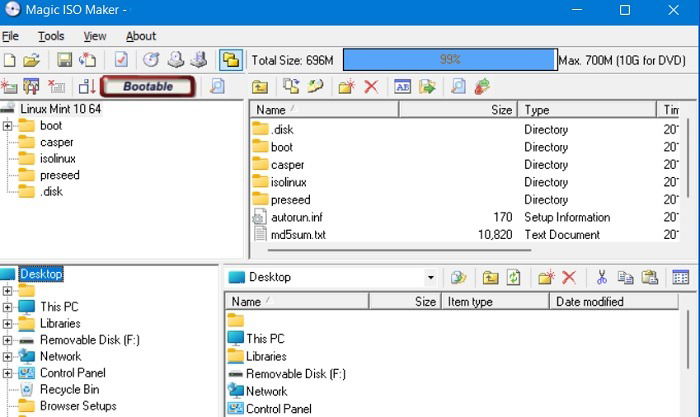Click the image conversion icon beside Save
The width and height of the screenshot is (700, 417).
coord(88,60)
